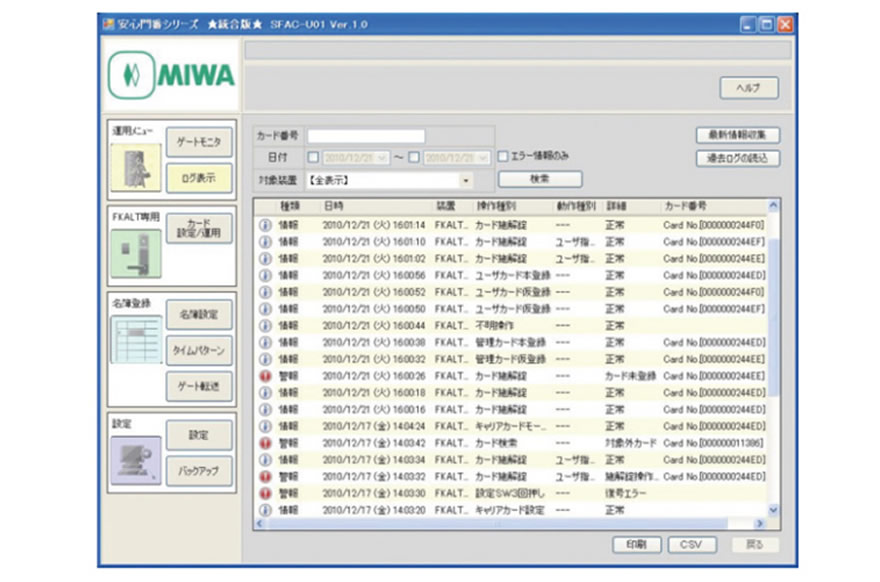Click log list vertical scrollbar down arrow
The image size is (880, 582).
click(x=773, y=510)
